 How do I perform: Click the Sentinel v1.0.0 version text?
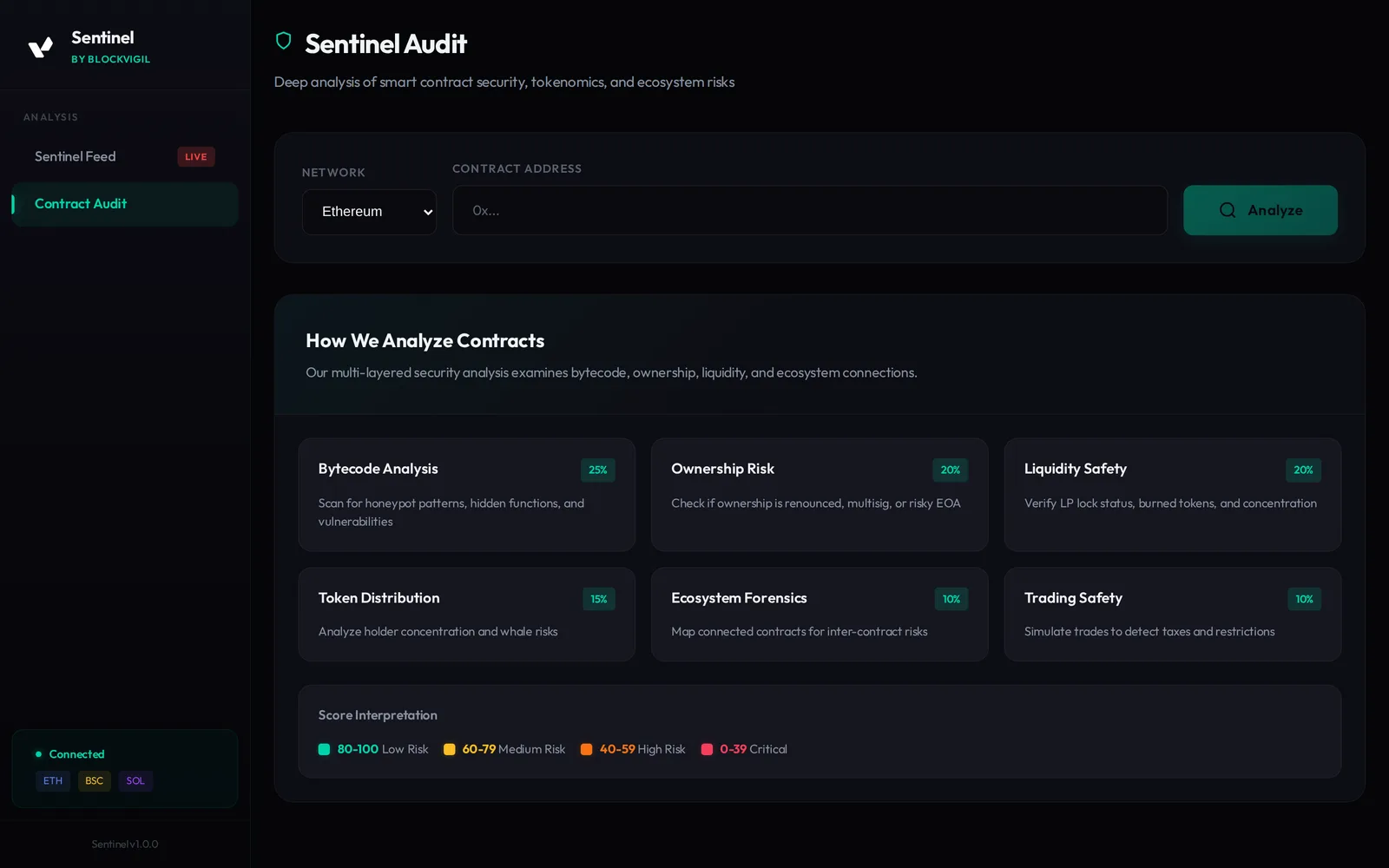point(125,844)
